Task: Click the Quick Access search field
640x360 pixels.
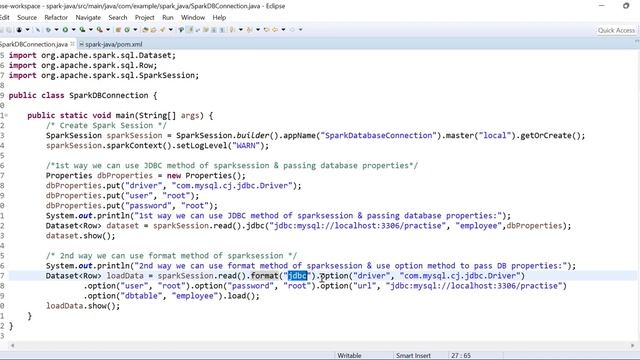Action: 616,30
